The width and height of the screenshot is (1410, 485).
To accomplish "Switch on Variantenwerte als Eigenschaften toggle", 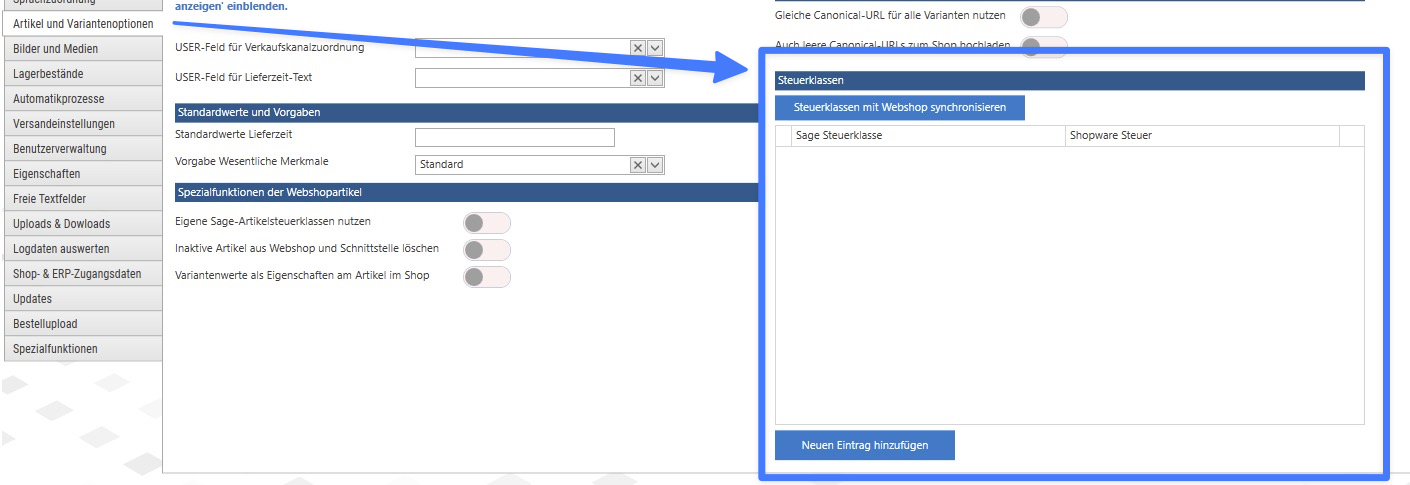I will pyautogui.click(x=486, y=277).
